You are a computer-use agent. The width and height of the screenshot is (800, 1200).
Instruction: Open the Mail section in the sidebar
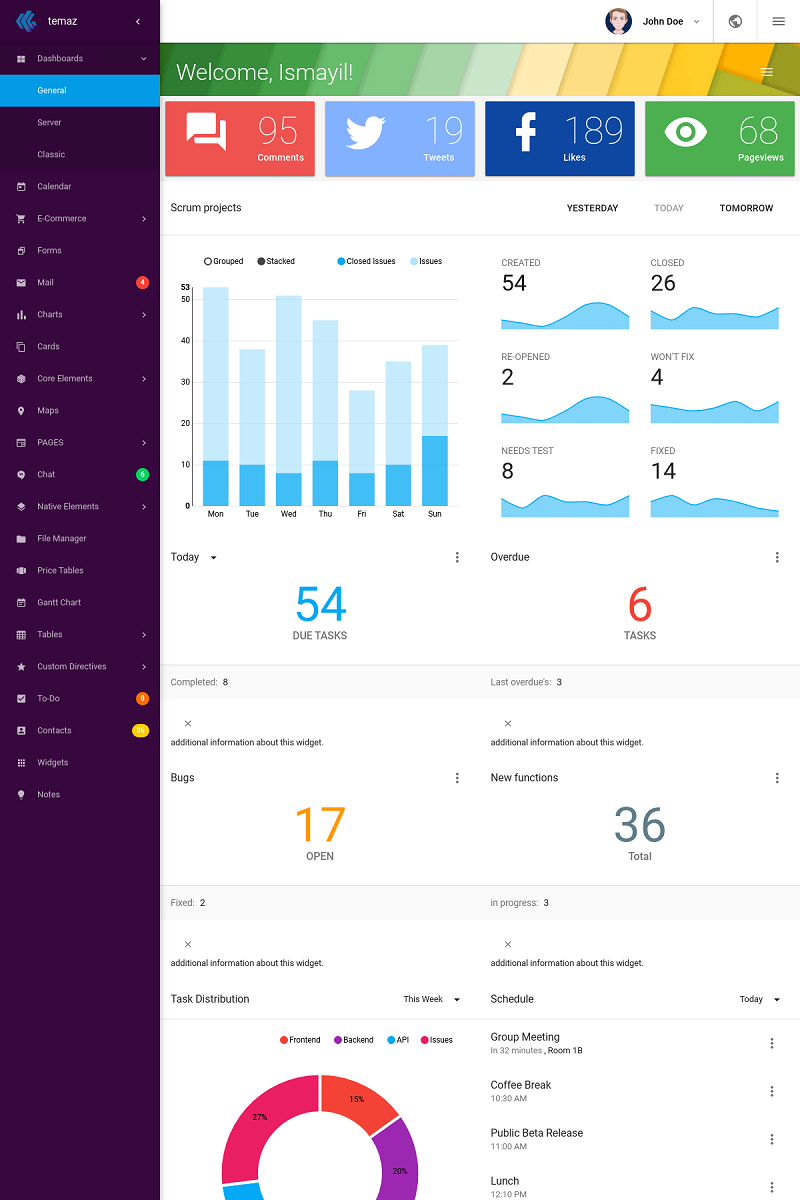44,282
